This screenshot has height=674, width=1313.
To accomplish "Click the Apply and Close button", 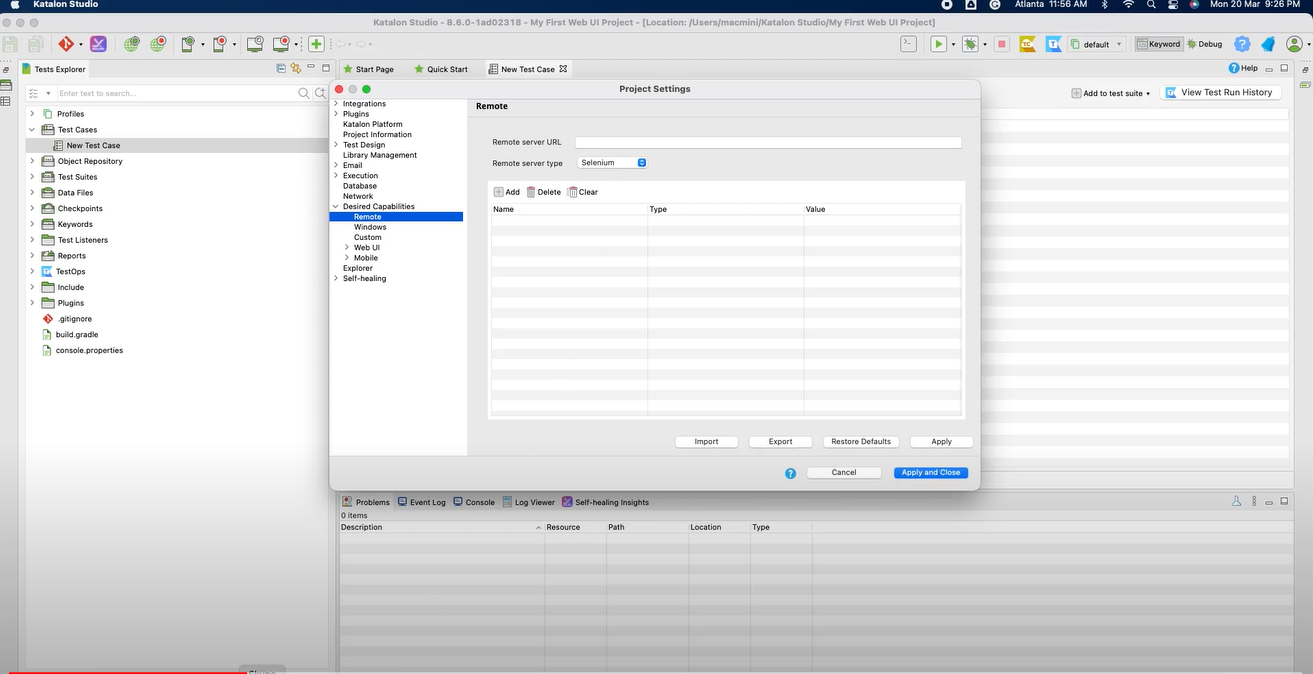I will point(931,473).
